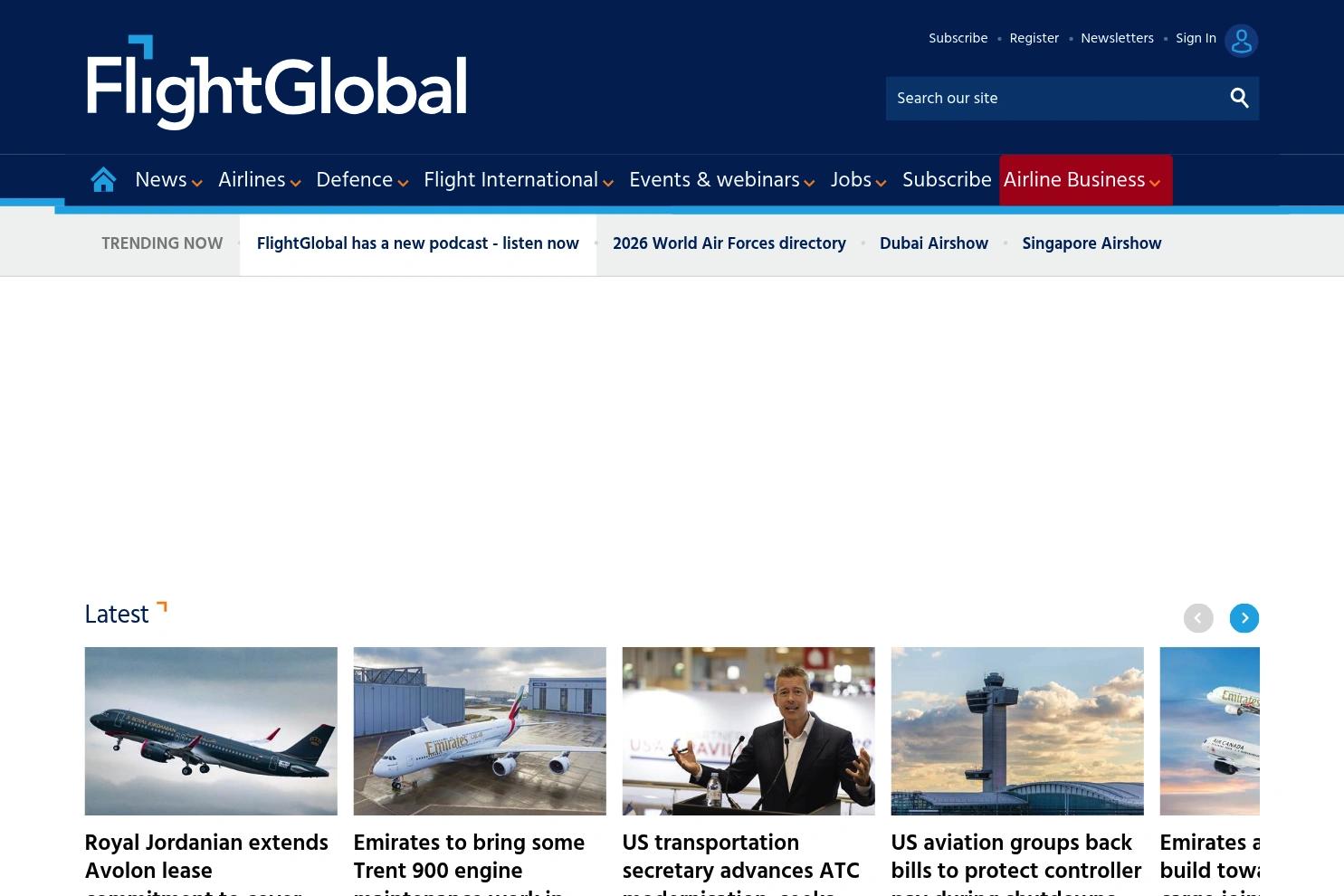
Task: Open the Events & webinars menu
Action: coord(714,180)
